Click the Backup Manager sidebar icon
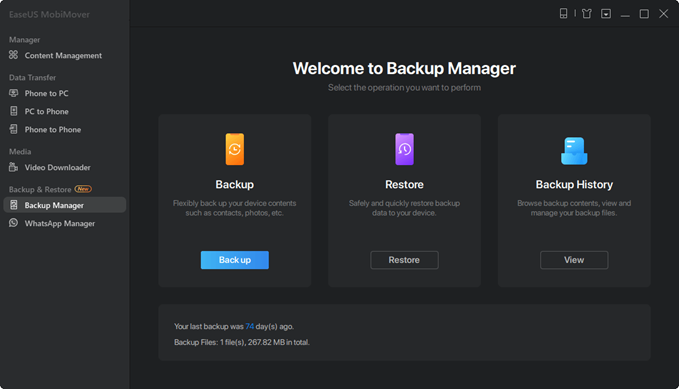 (14, 205)
